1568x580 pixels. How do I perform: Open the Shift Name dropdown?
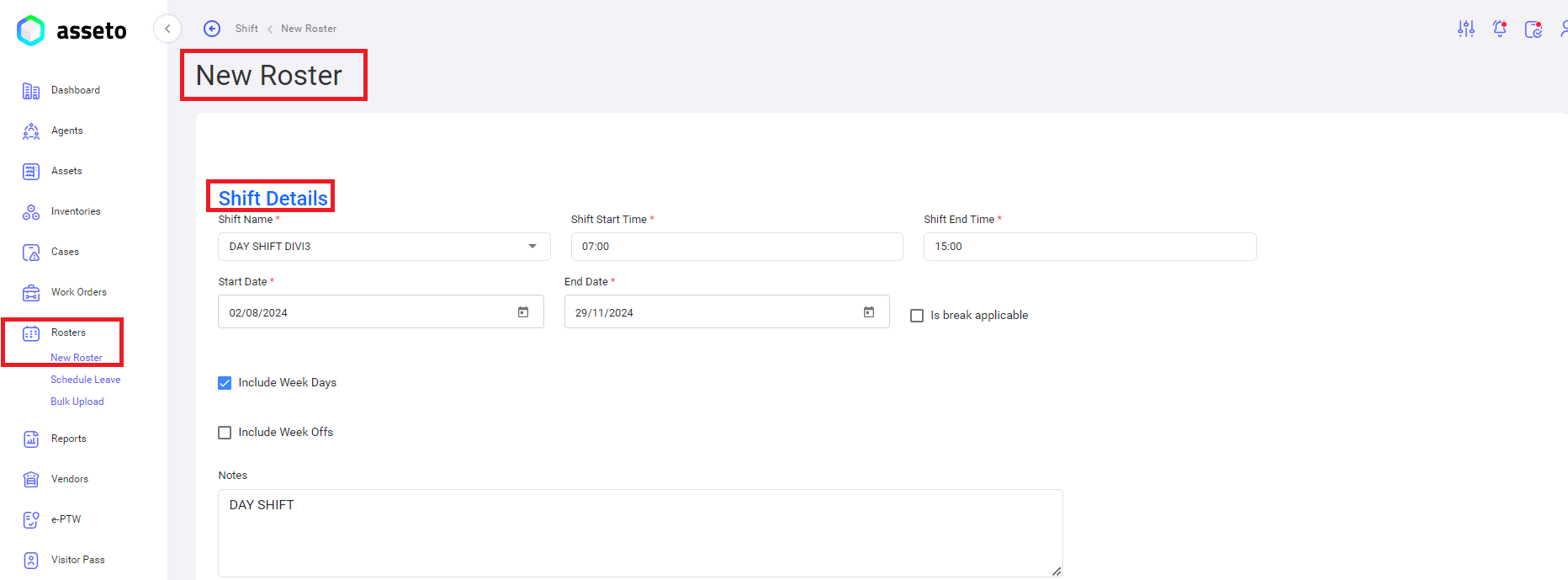[x=384, y=247]
